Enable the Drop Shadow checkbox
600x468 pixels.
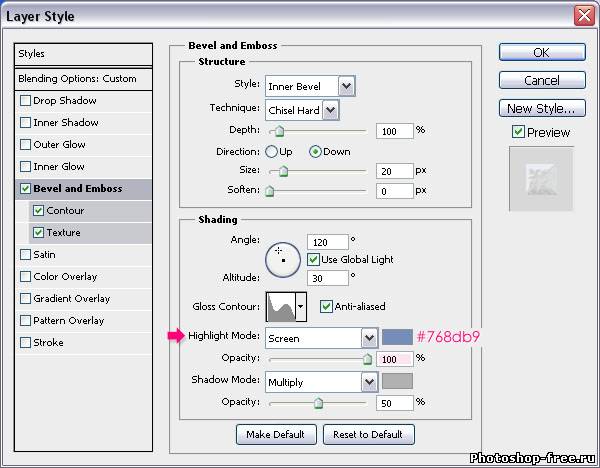(x=26, y=101)
